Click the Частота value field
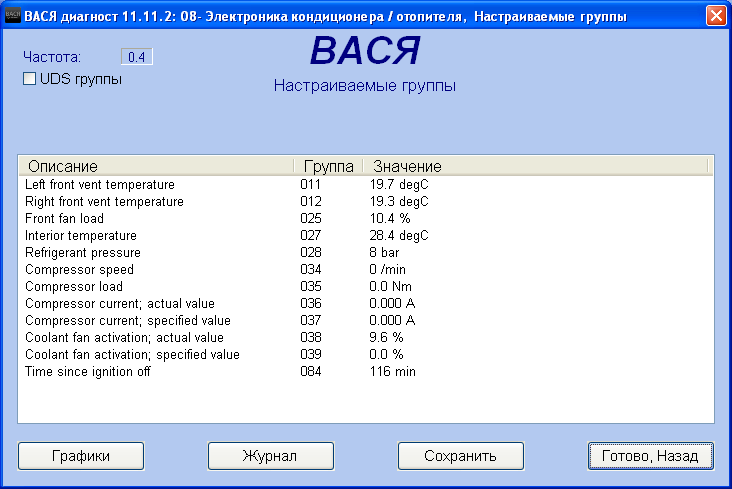732x489 pixels. (137, 57)
